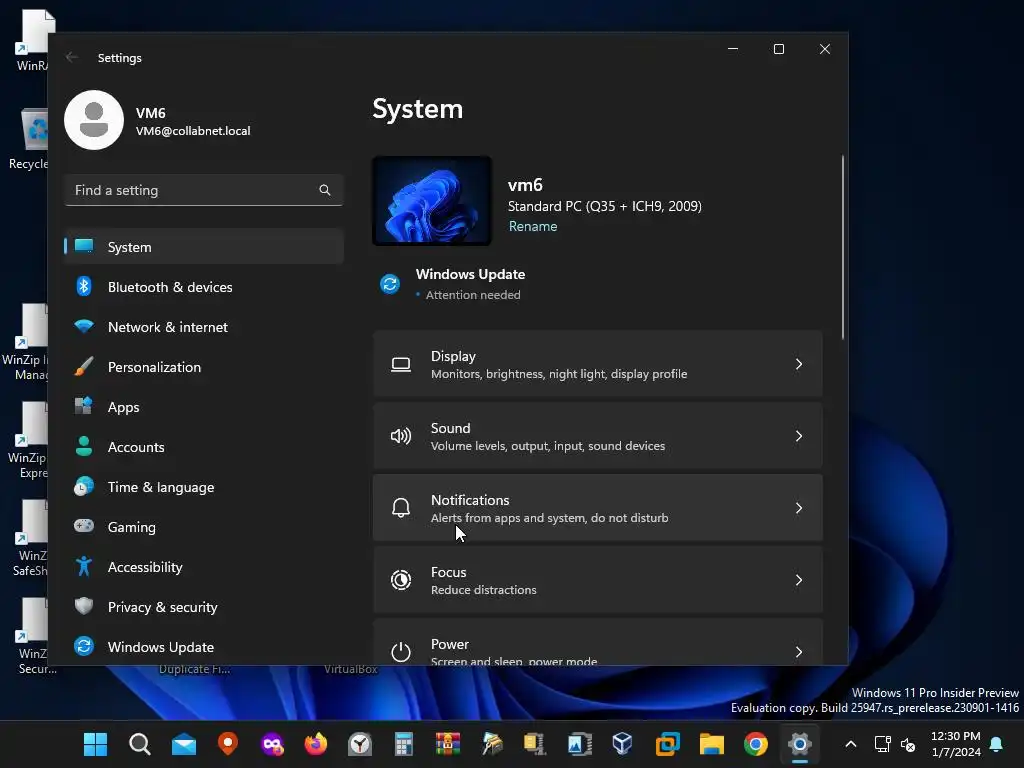The image size is (1024, 768).
Task: Select the Recycle Bin desktop icon
Action: click(x=29, y=138)
